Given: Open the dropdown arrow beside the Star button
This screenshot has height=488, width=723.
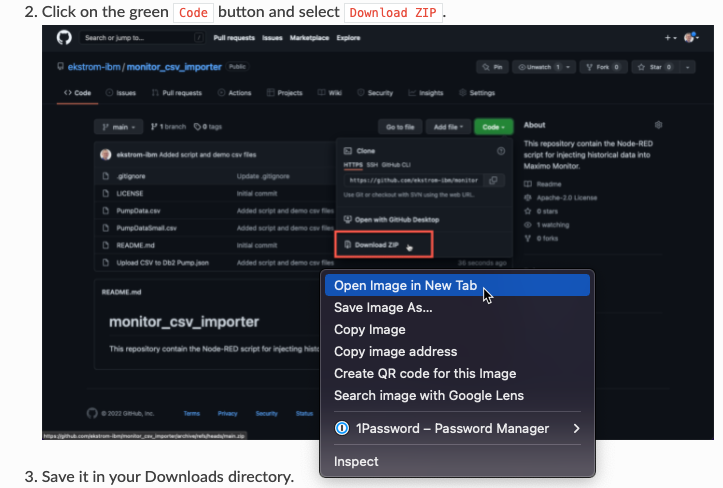Looking at the screenshot, I should pyautogui.click(x=687, y=67).
